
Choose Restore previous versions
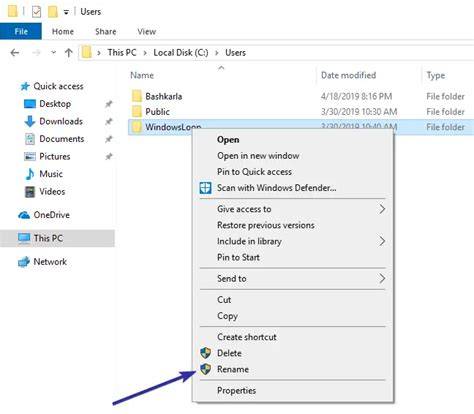(x=266, y=225)
